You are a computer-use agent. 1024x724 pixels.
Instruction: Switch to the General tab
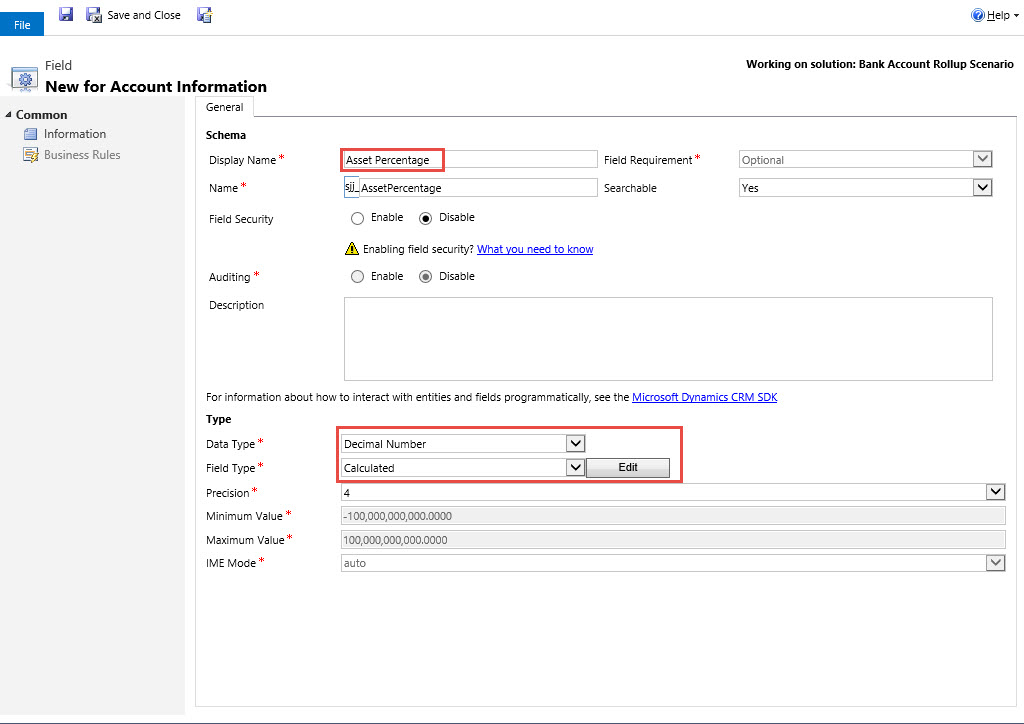[x=225, y=107]
